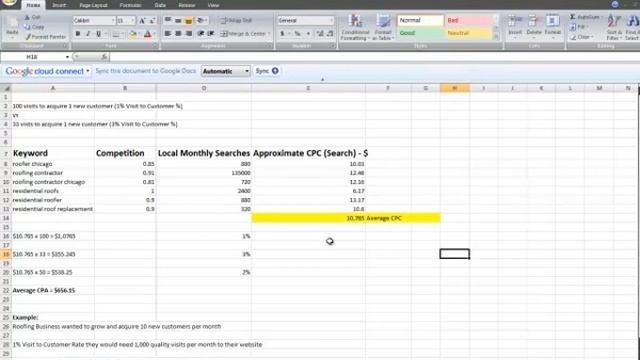Open the Clear eraser menu

click(581, 37)
